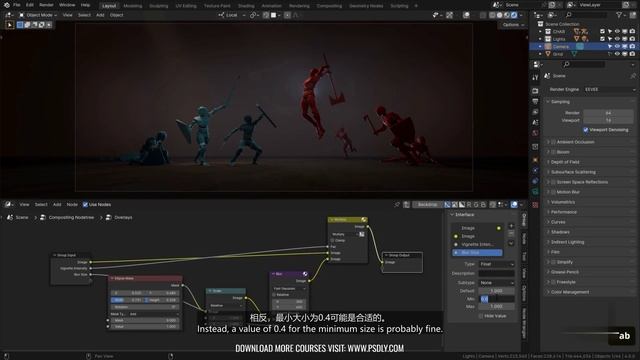Viewport: 640px width, 360px height.
Task: Open the Subtype None dropdown
Action: coord(496,282)
